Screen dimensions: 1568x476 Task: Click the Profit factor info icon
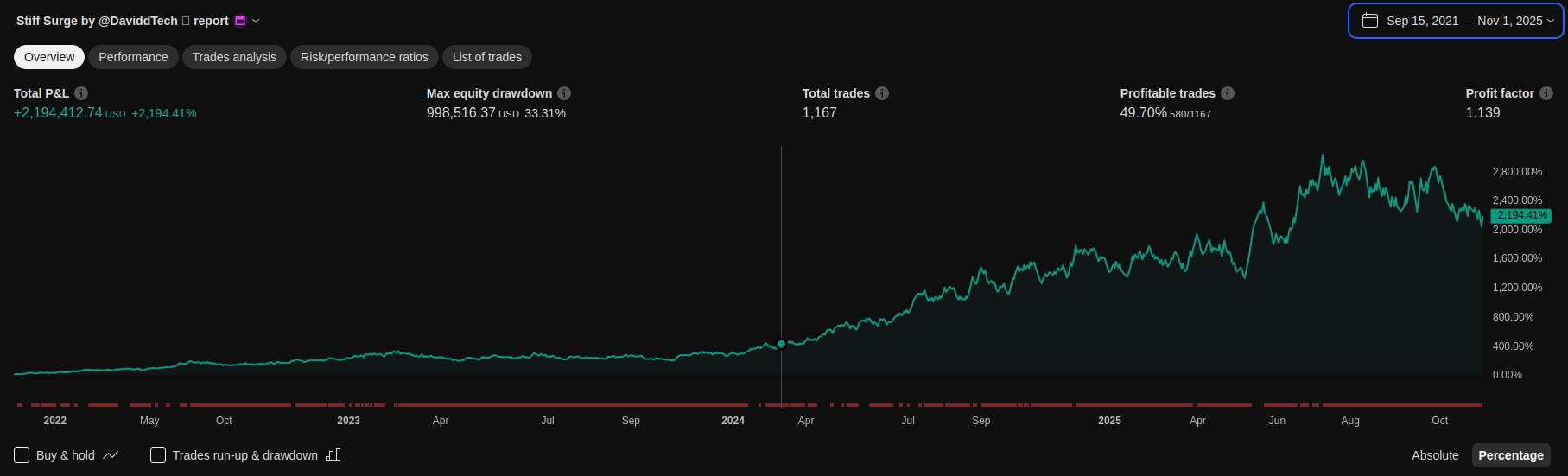1546,93
